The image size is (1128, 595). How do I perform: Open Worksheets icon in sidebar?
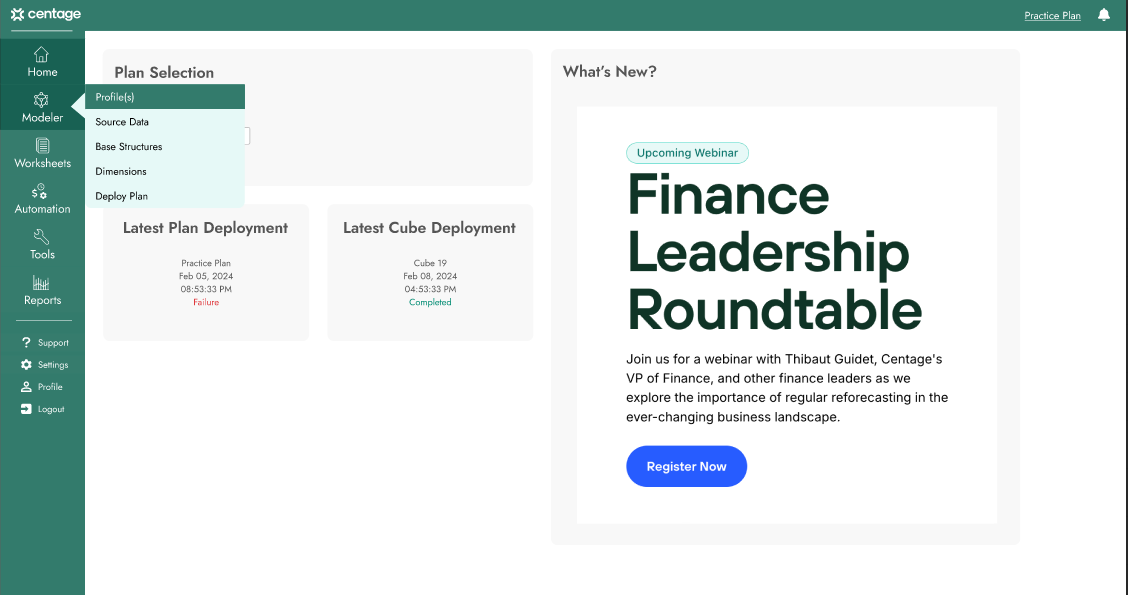coord(42,145)
